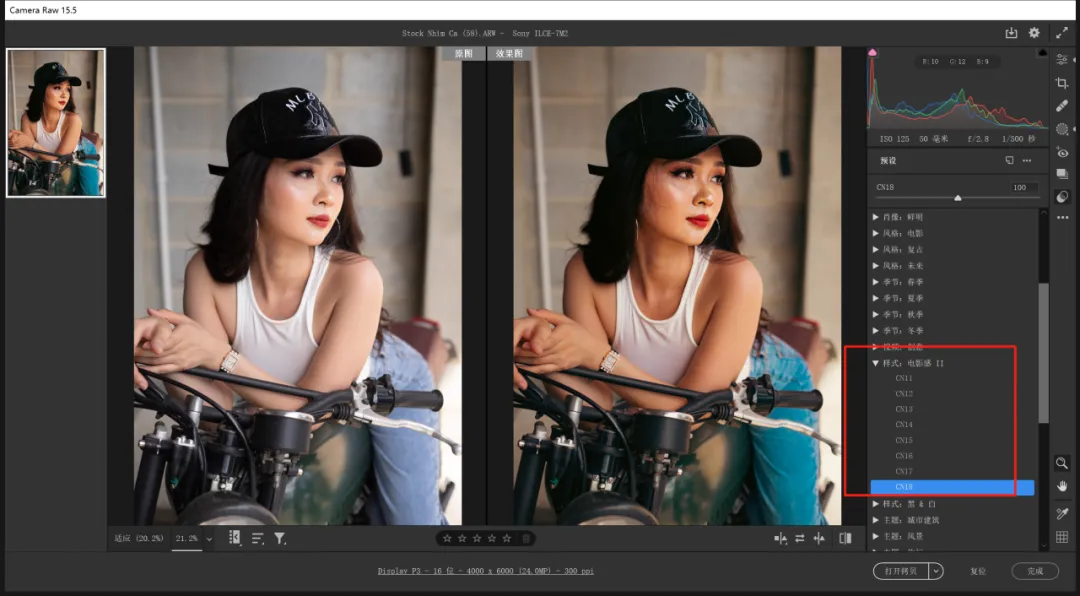Select the Healing bandage tool
This screenshot has height=596, width=1080.
point(1061,105)
